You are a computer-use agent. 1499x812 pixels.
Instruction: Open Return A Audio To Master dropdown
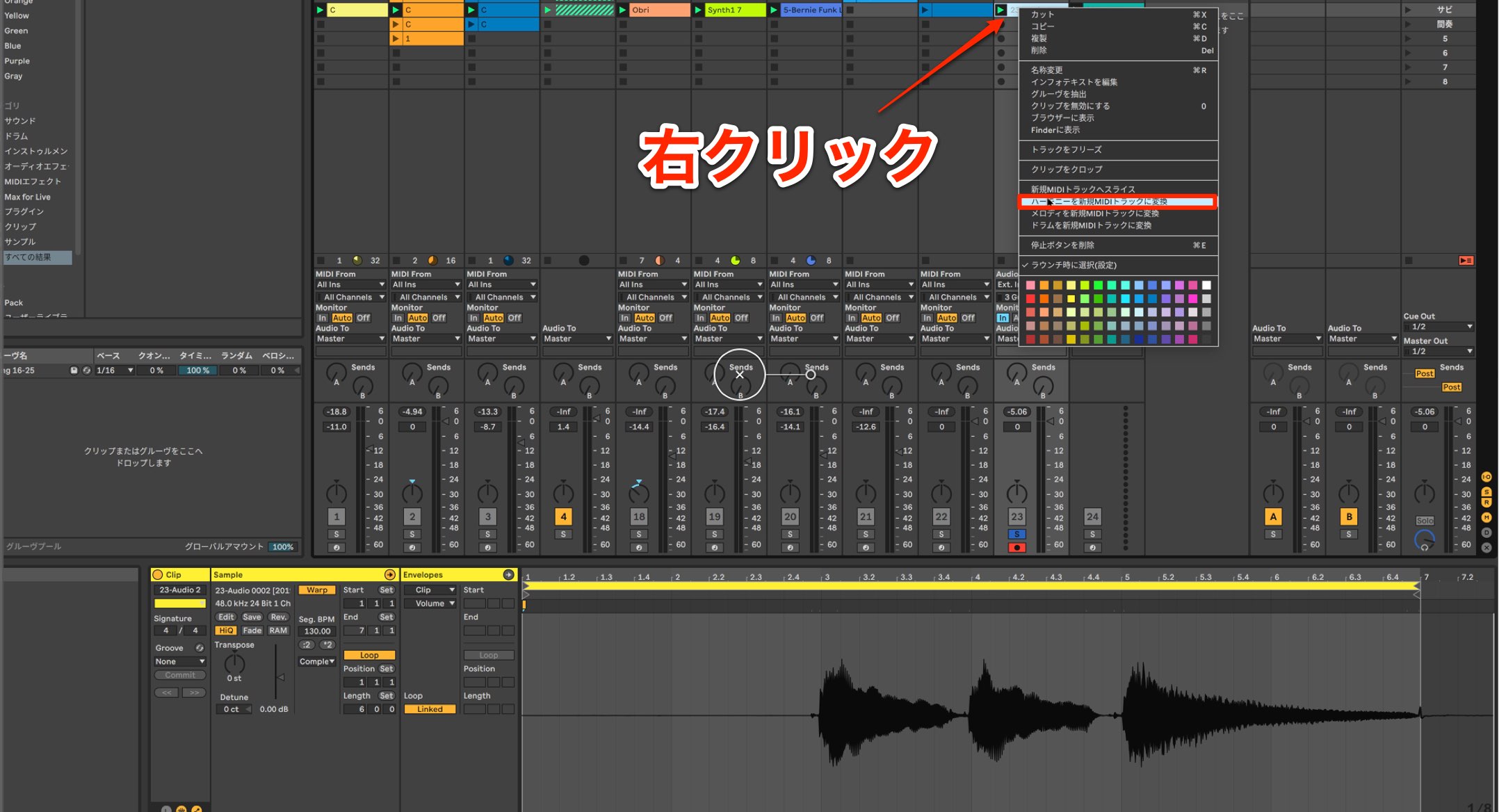(x=1287, y=339)
